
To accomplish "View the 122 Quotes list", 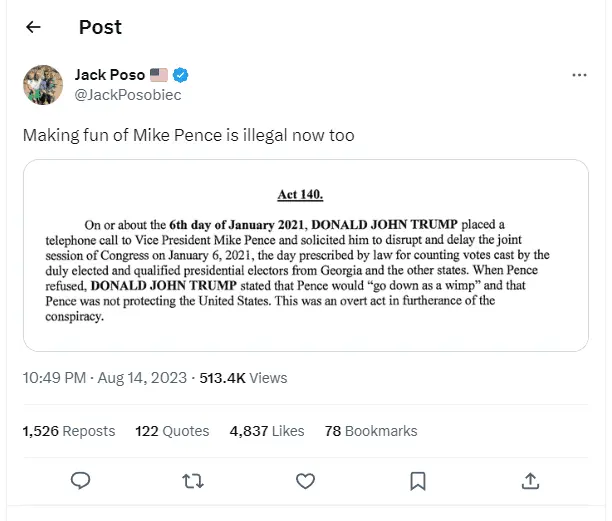I will pyautogui.click(x=172, y=431).
